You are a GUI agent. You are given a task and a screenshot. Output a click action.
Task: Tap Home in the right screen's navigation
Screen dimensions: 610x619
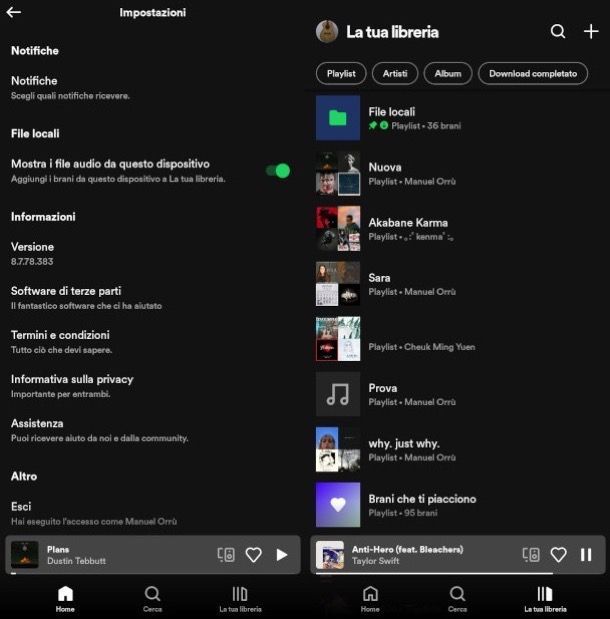[x=370, y=599]
